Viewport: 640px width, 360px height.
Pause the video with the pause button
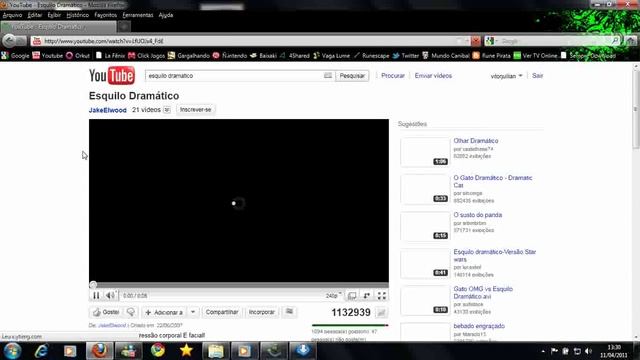pyautogui.click(x=96, y=296)
